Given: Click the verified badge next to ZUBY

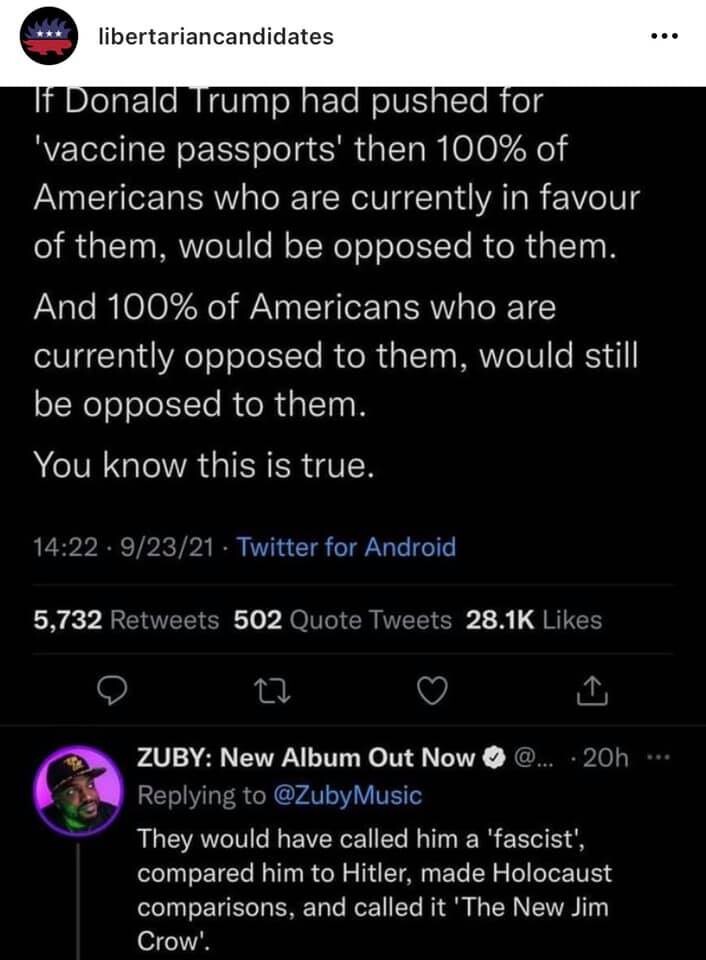Looking at the screenshot, I should tap(495, 759).
